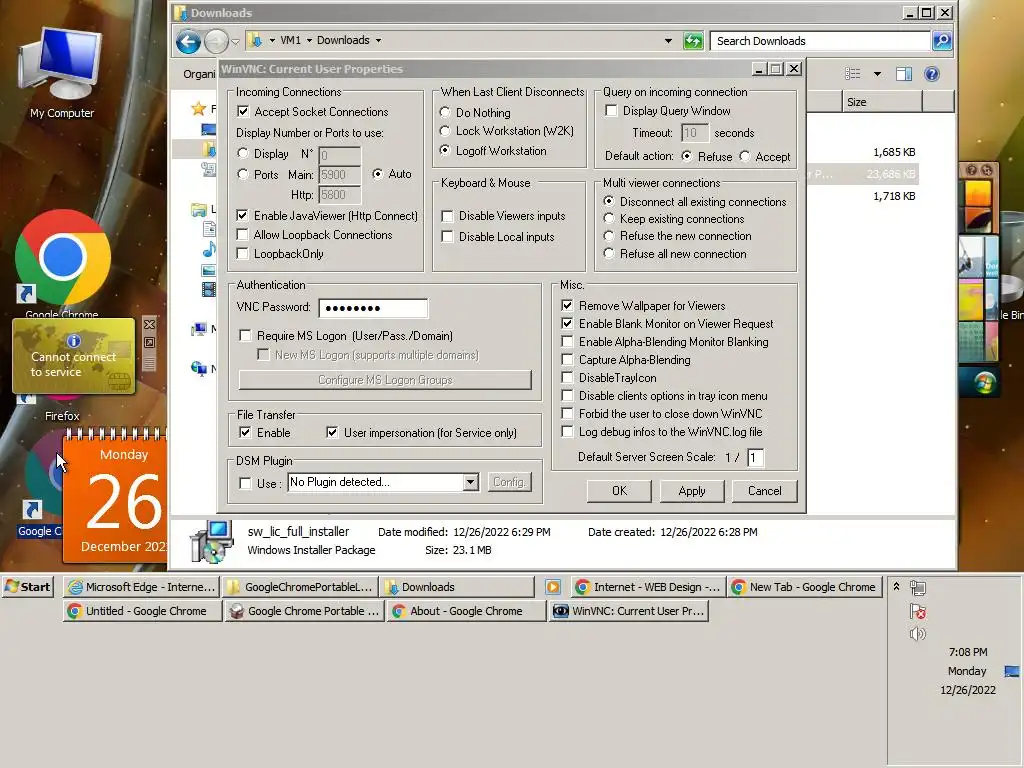1024x768 pixels.
Task: Click OK in WinVNC properties
Action: pyautogui.click(x=619, y=490)
